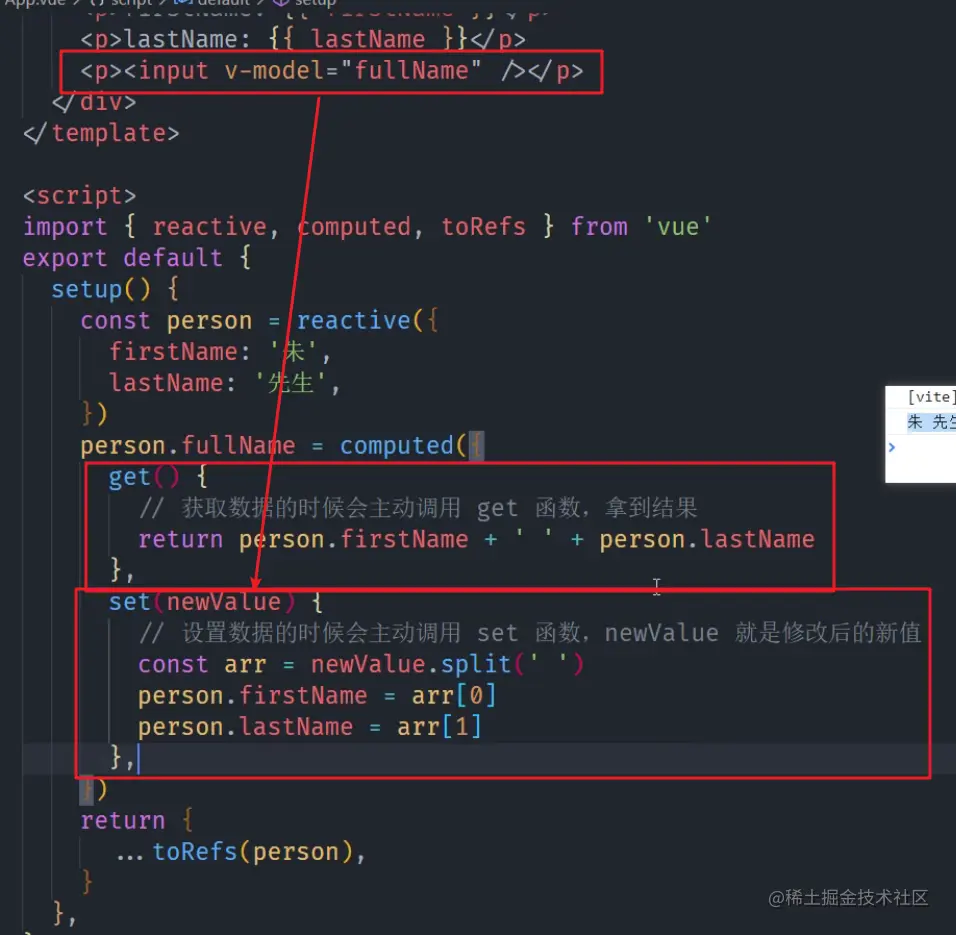Click the reactive( function call
The height and width of the screenshot is (935, 956).
click(x=360, y=321)
